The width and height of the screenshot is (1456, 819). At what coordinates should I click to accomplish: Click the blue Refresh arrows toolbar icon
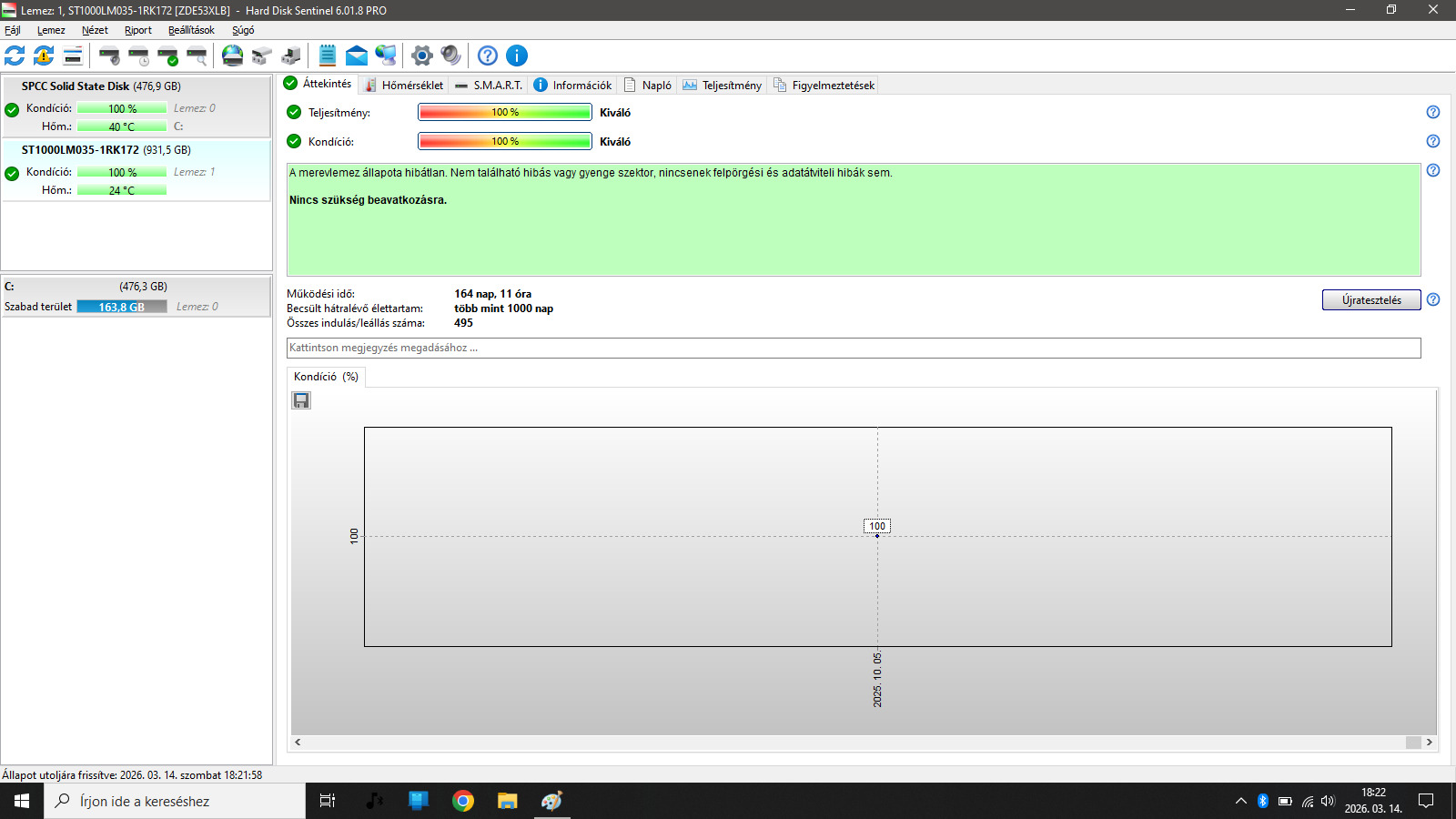(15, 56)
